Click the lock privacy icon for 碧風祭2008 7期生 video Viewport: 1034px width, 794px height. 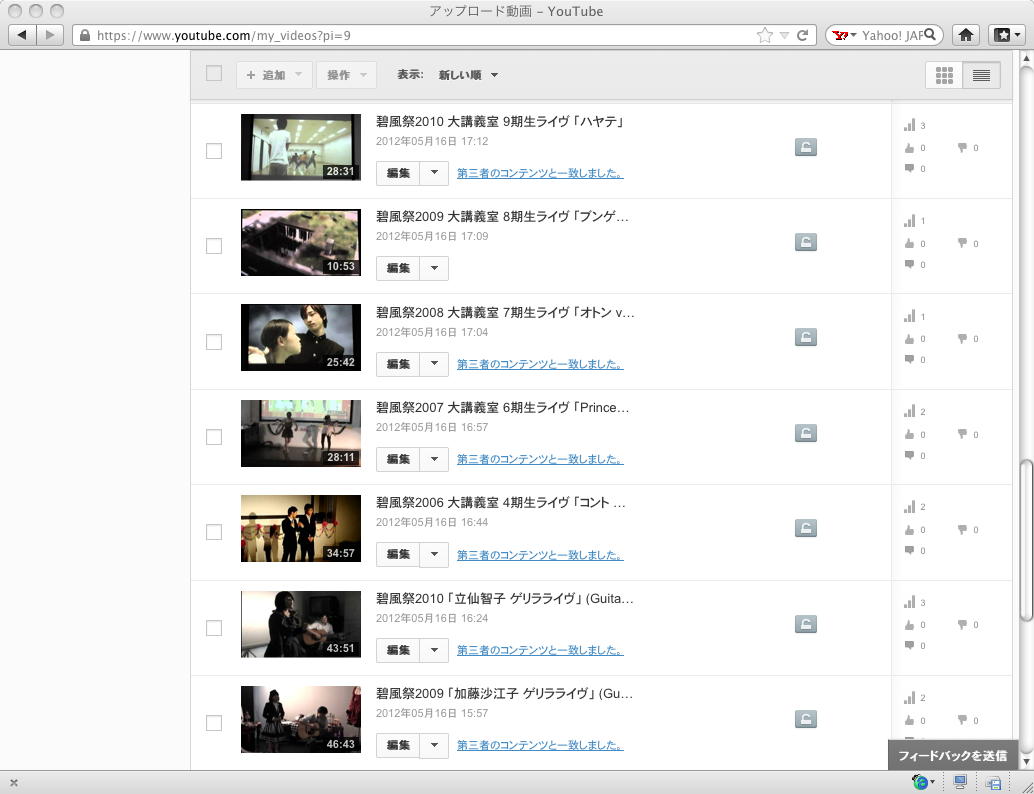click(805, 338)
